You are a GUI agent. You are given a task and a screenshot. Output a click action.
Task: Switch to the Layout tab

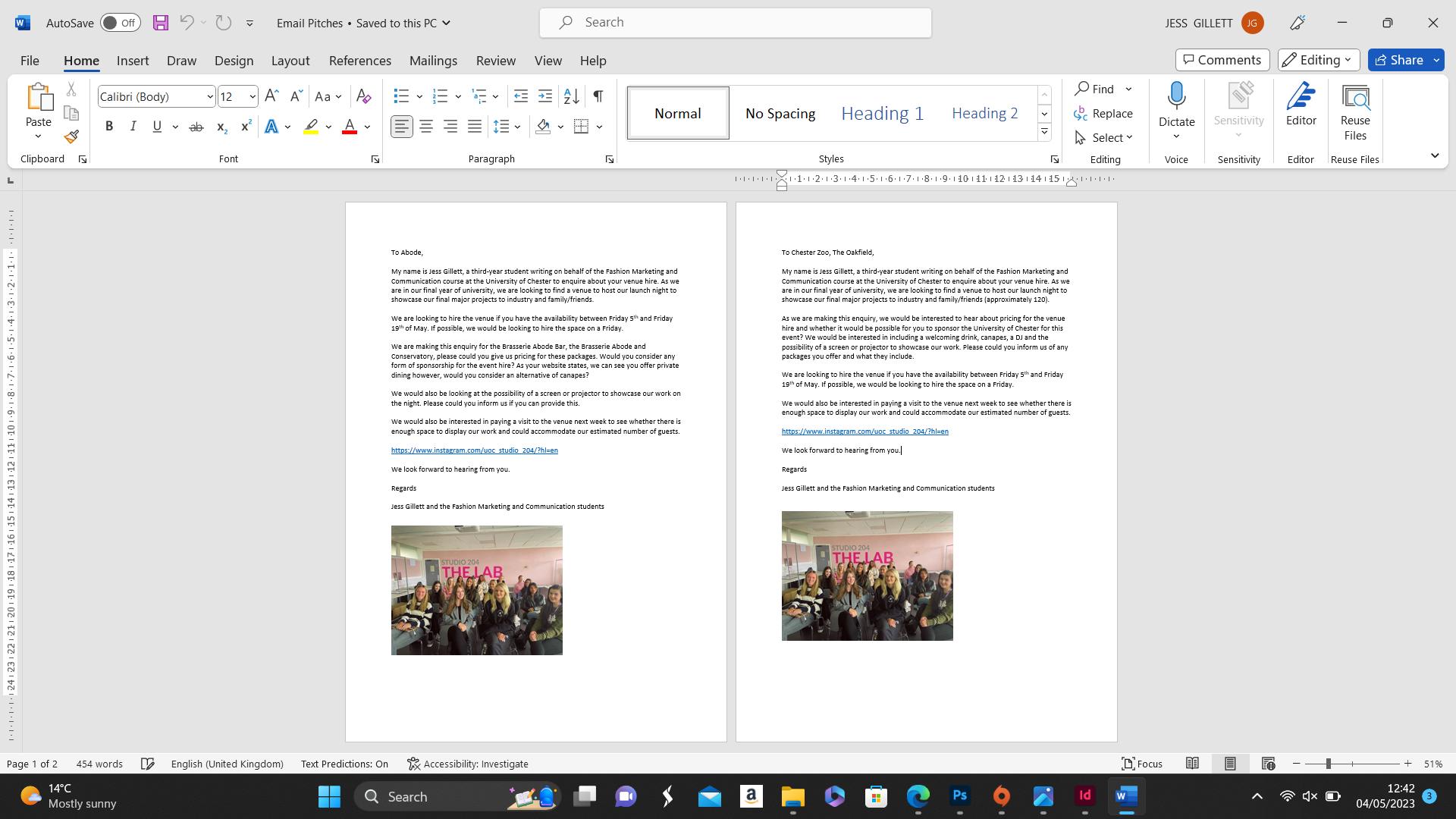tap(290, 61)
